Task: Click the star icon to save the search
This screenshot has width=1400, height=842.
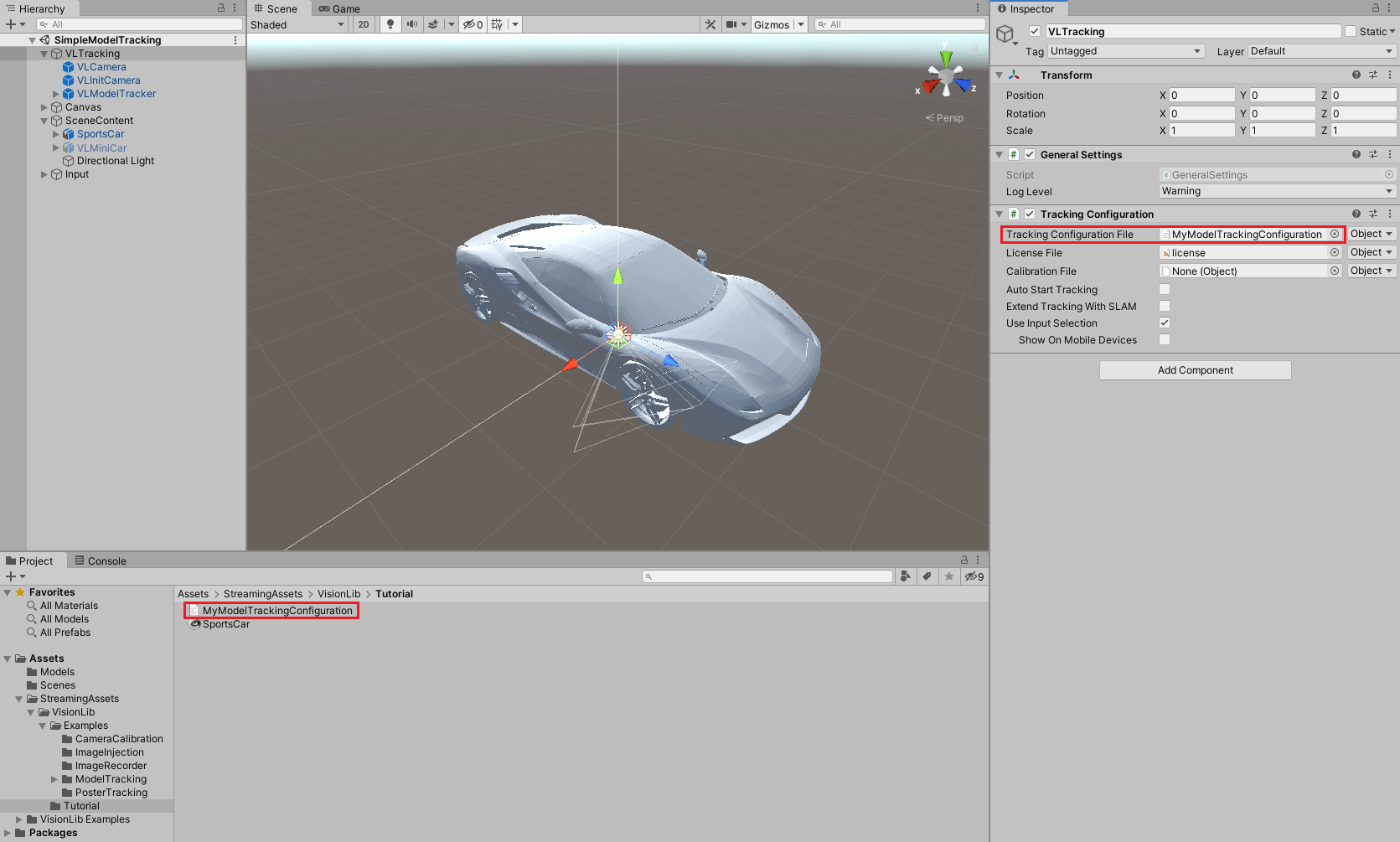Action: tap(948, 576)
